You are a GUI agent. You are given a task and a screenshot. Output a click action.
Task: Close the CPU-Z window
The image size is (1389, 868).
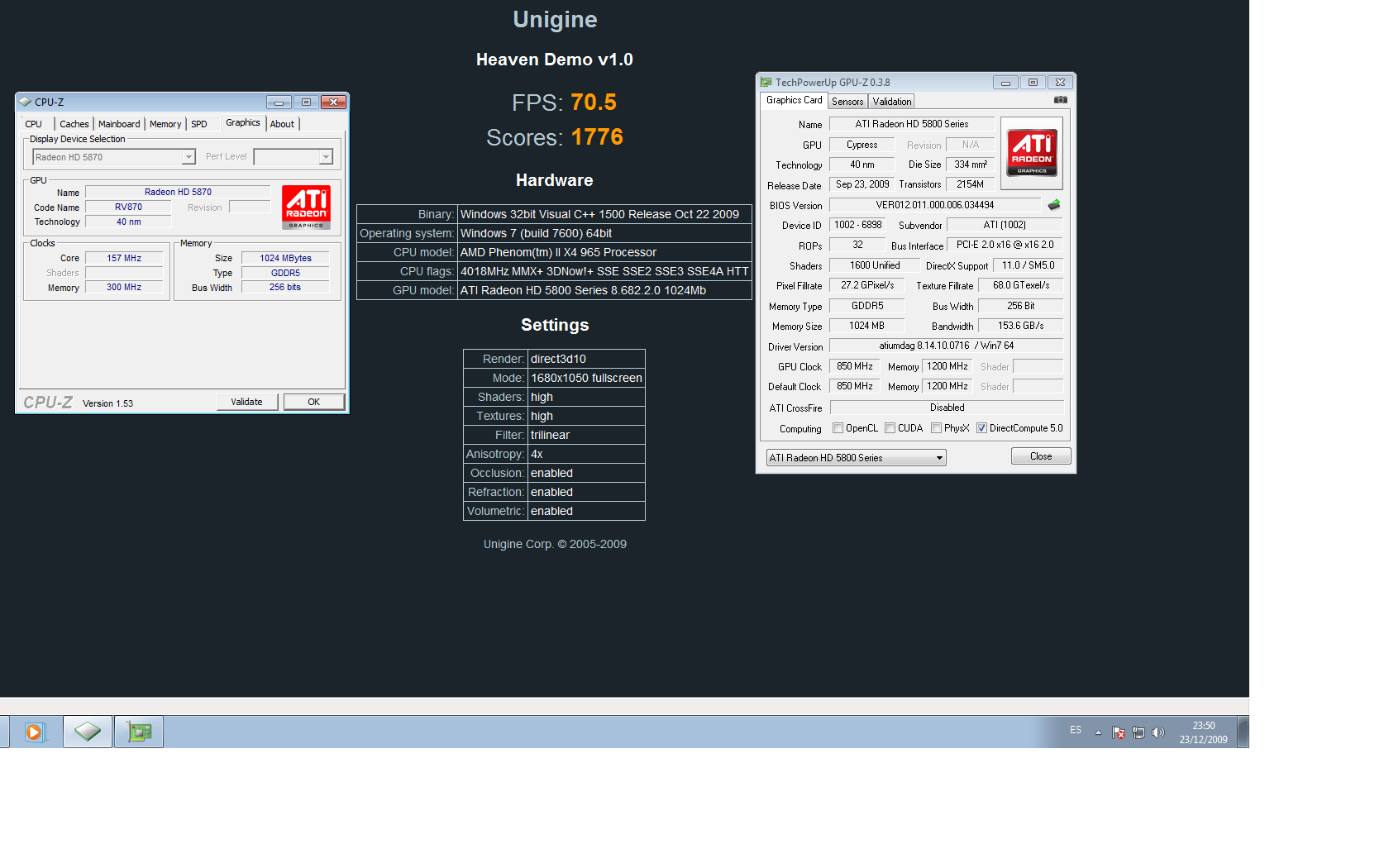point(333,102)
